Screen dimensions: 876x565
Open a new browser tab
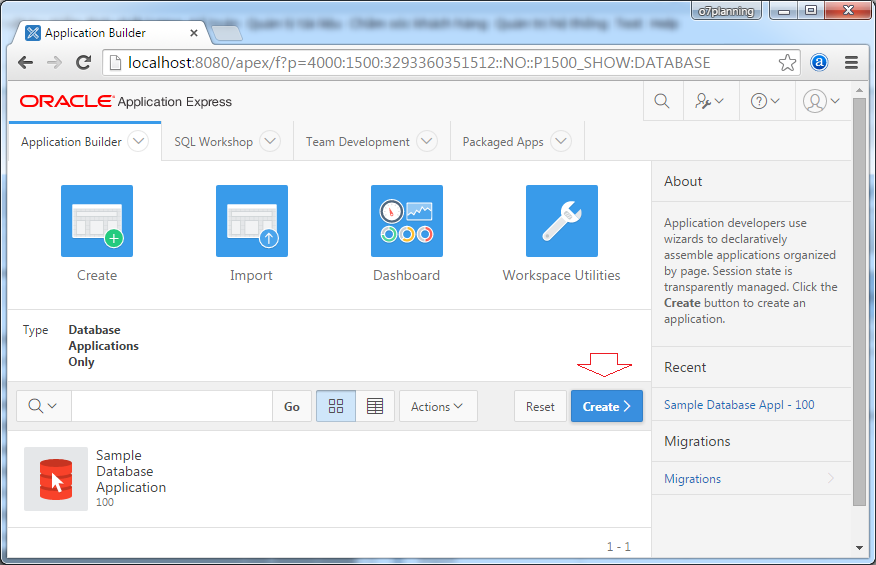[227, 33]
